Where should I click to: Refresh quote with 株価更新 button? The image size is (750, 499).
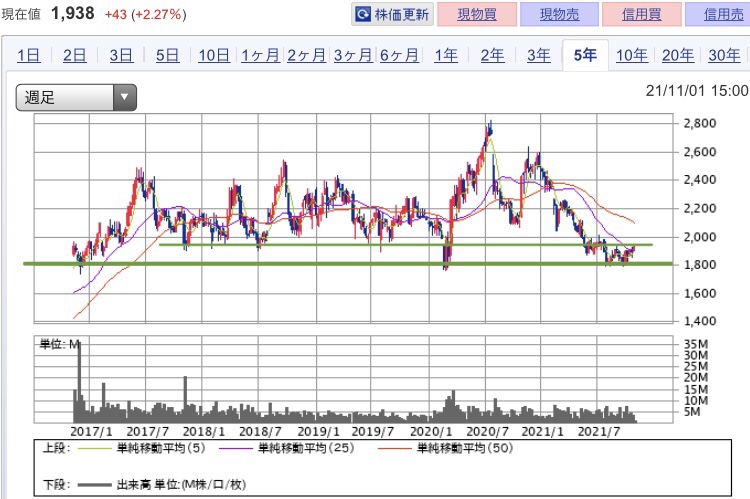pos(393,14)
